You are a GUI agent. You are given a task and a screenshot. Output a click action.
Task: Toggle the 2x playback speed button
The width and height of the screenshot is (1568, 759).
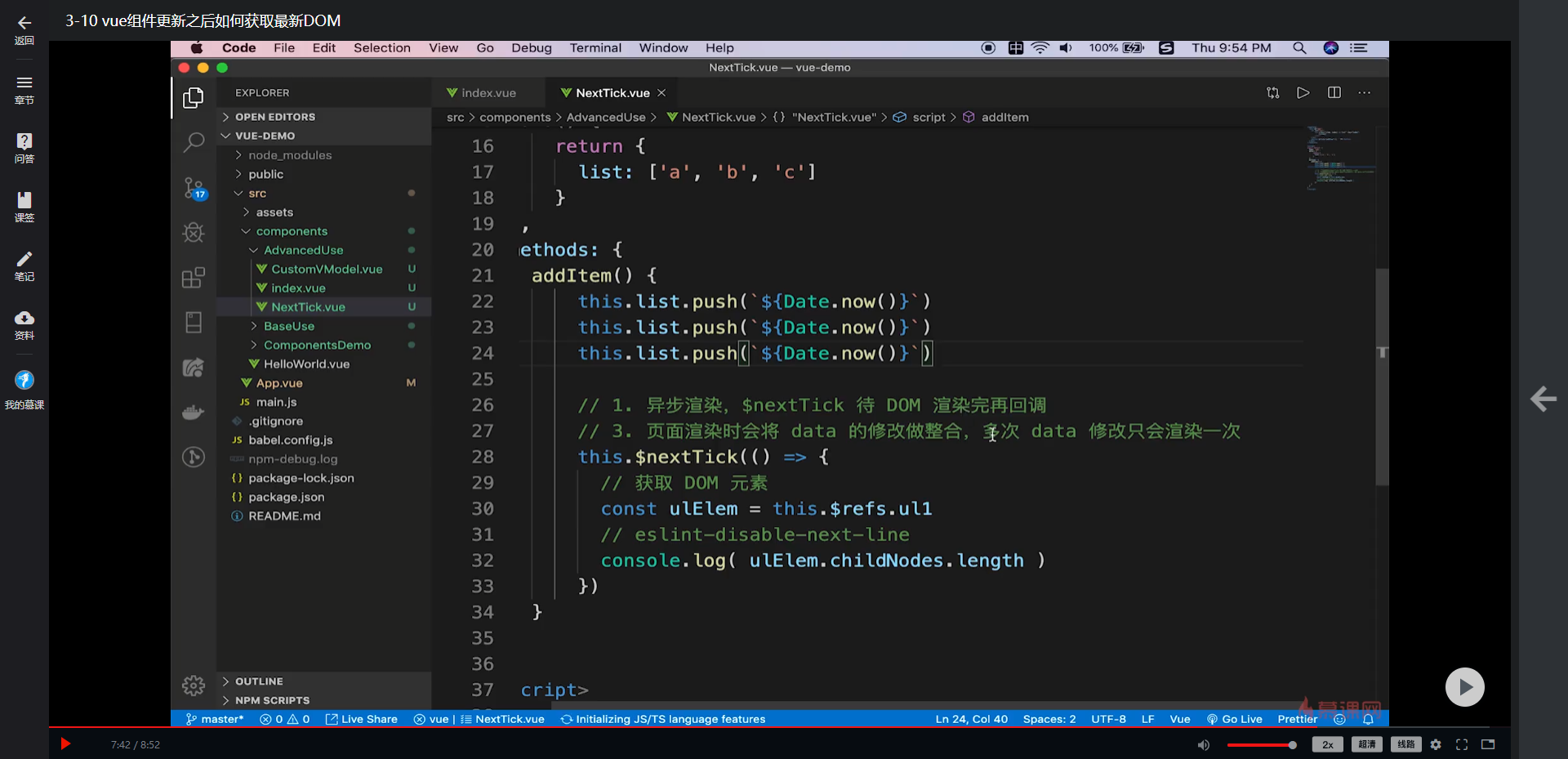click(x=1327, y=744)
